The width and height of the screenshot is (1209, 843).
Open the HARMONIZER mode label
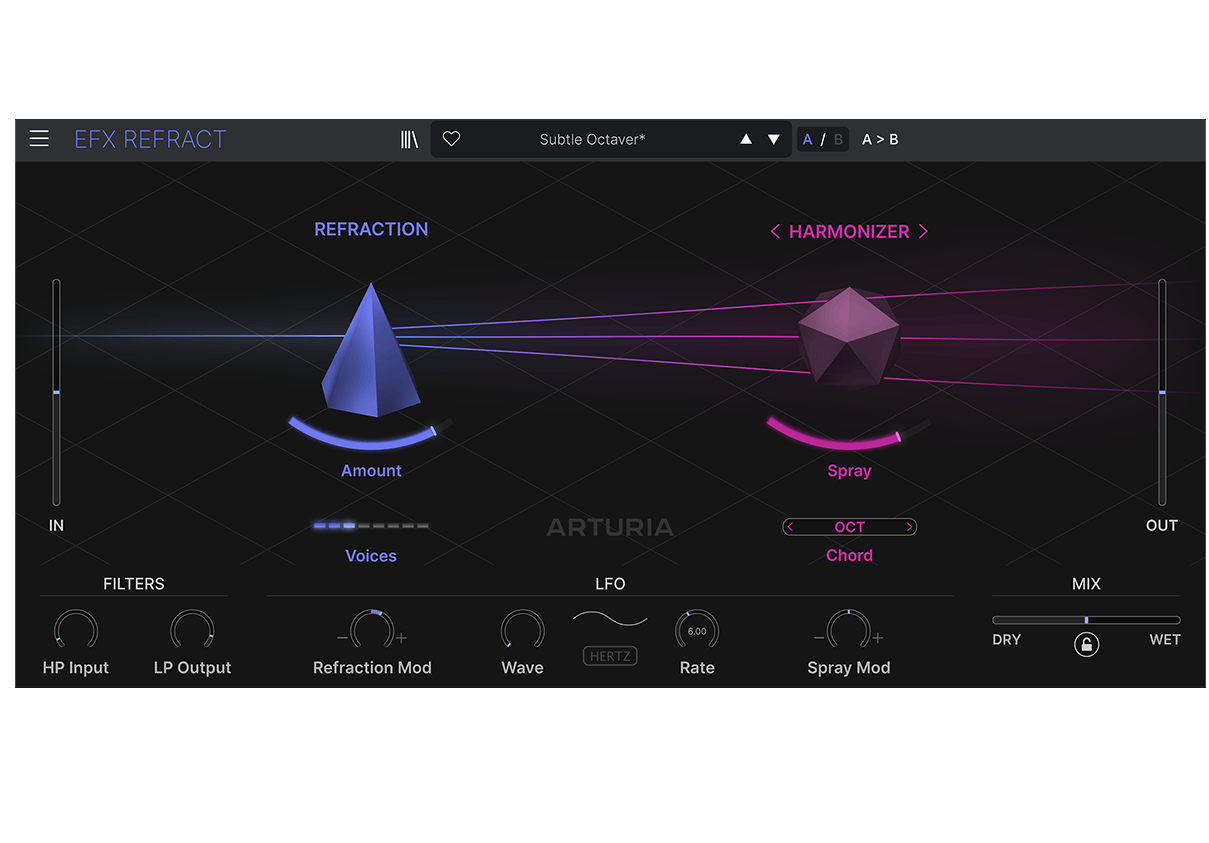849,231
